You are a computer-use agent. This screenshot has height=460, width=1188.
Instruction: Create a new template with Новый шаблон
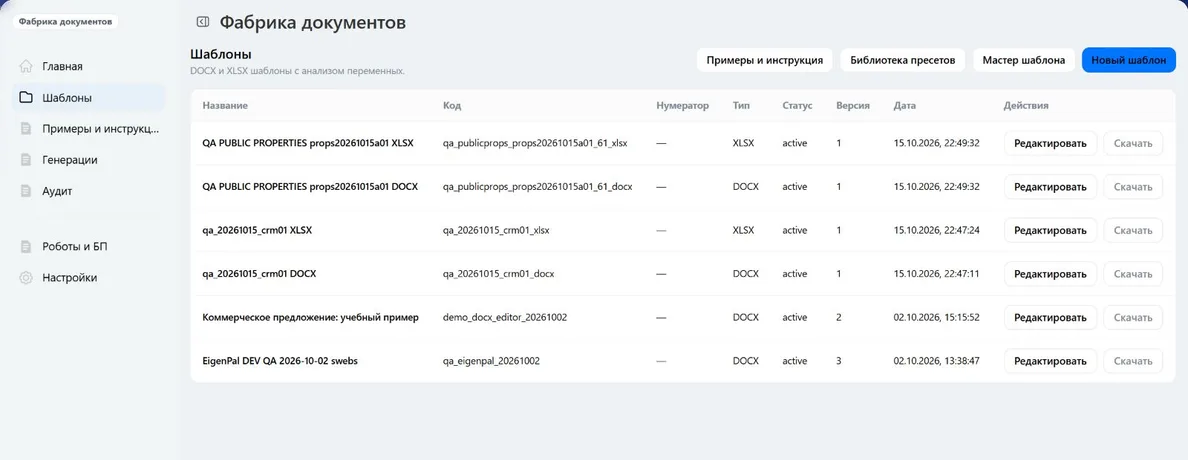point(1129,60)
